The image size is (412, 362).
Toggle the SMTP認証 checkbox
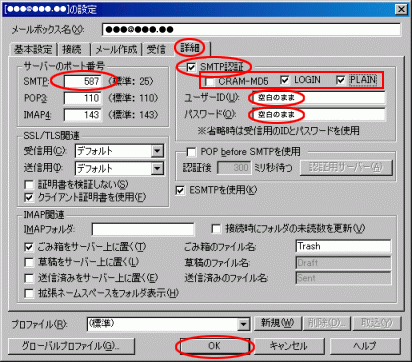[x=191, y=68]
